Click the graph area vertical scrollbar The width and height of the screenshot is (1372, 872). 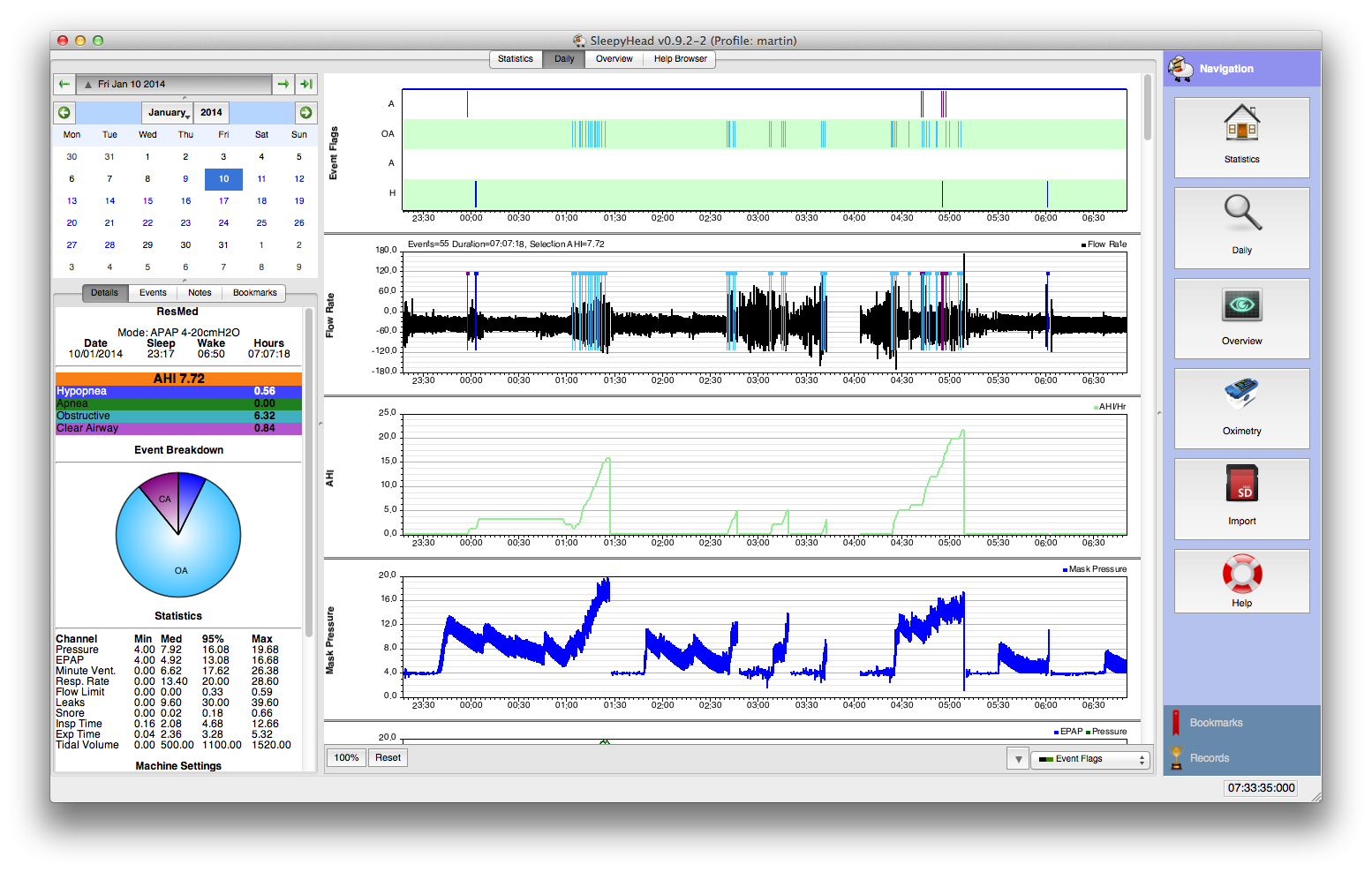coord(1147,108)
